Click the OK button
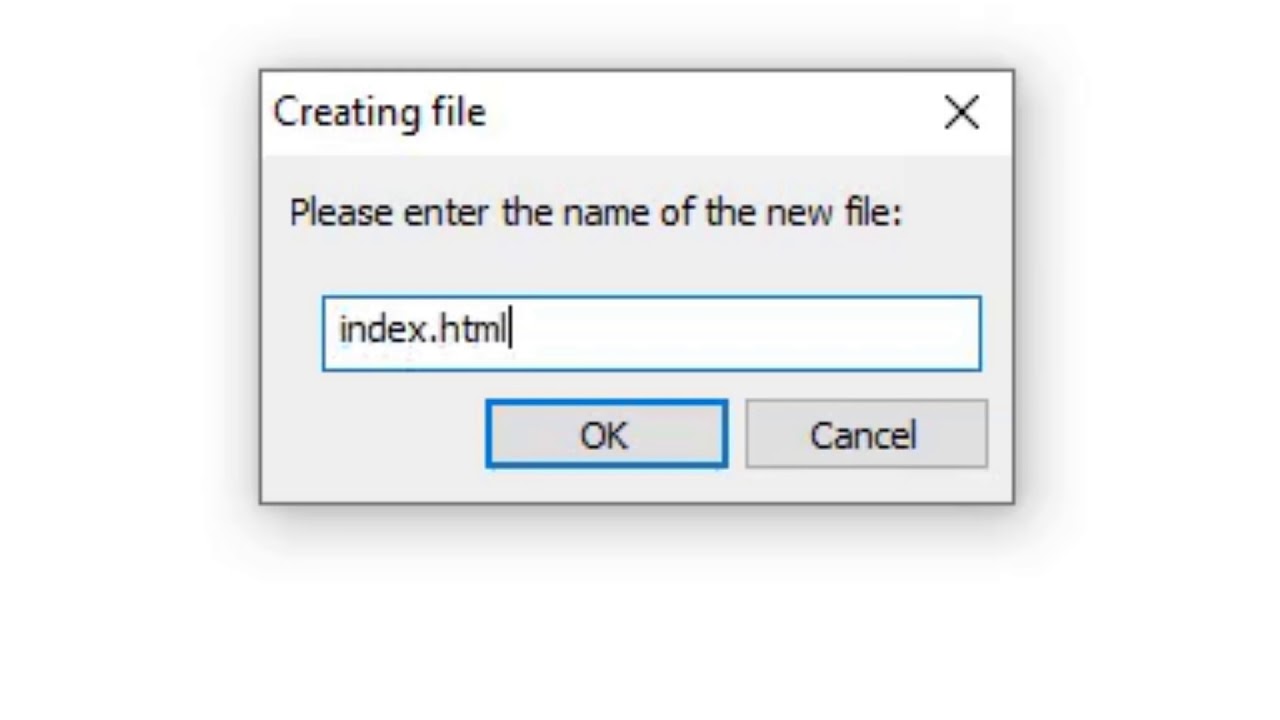1280x720 pixels. pyautogui.click(x=606, y=434)
